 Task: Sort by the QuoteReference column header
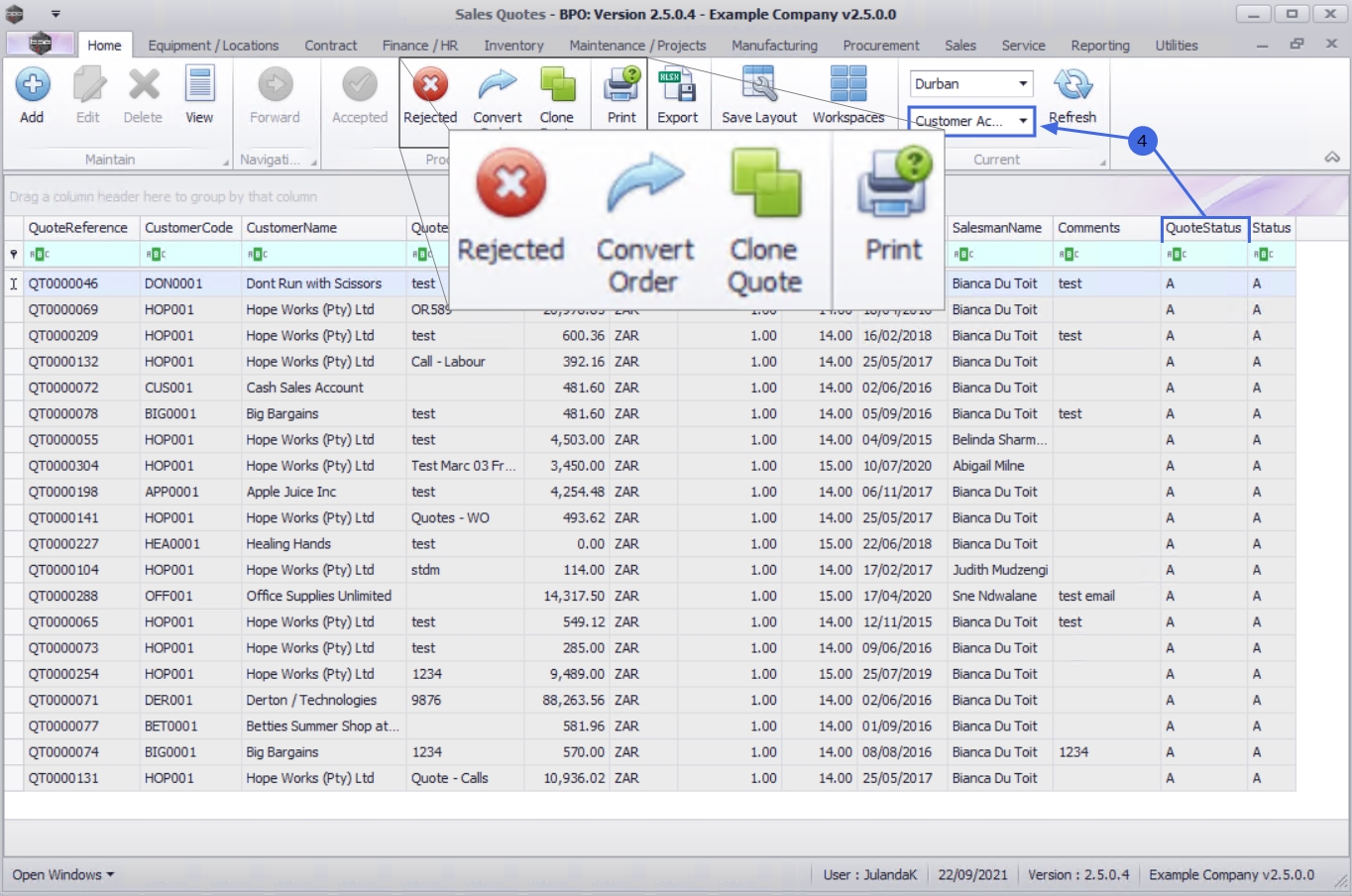[x=81, y=228]
